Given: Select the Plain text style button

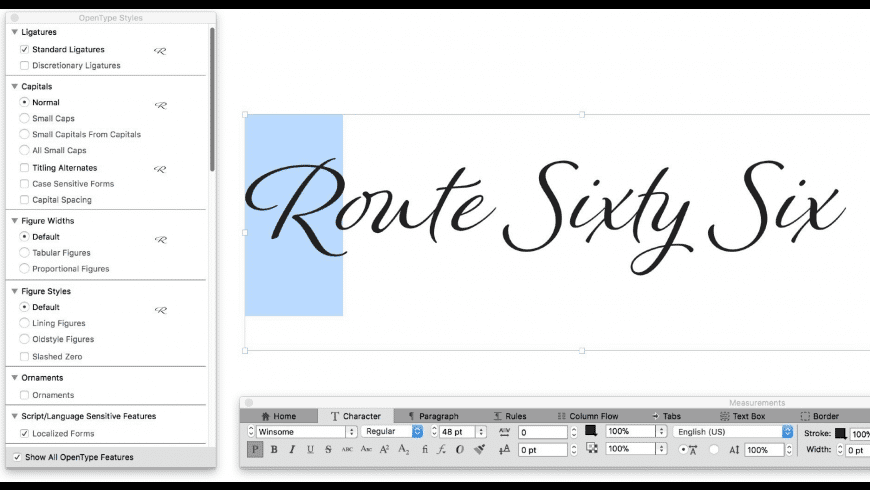Looking at the screenshot, I should [x=255, y=449].
